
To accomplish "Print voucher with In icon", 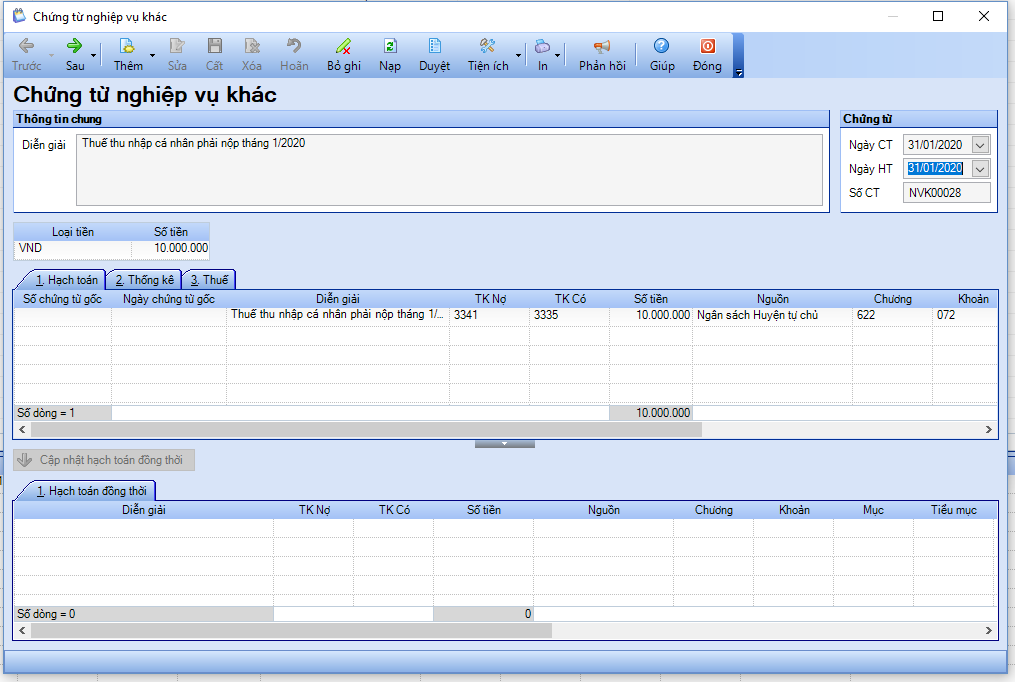I will click(x=542, y=55).
